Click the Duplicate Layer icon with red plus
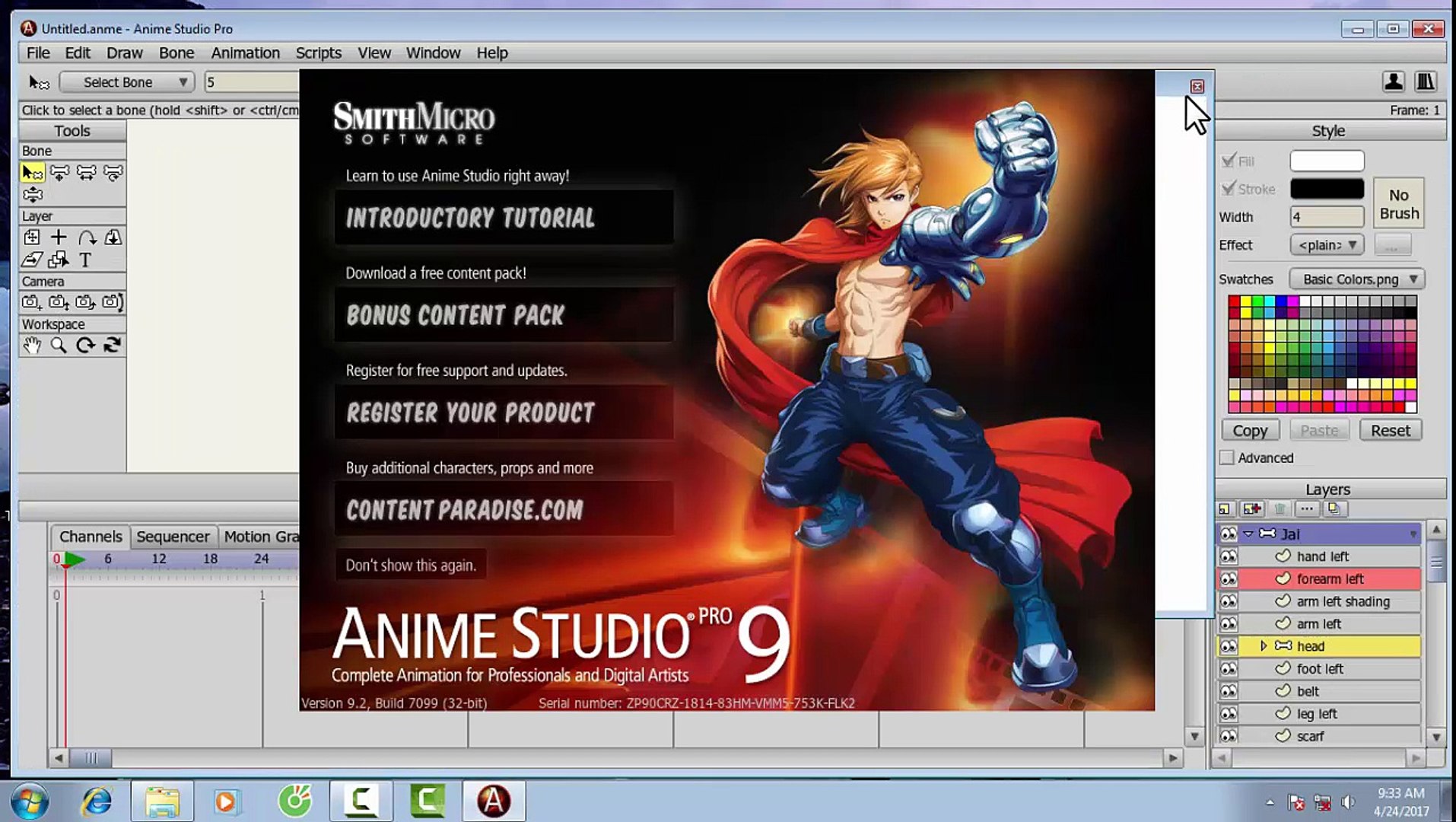 [x=1251, y=509]
